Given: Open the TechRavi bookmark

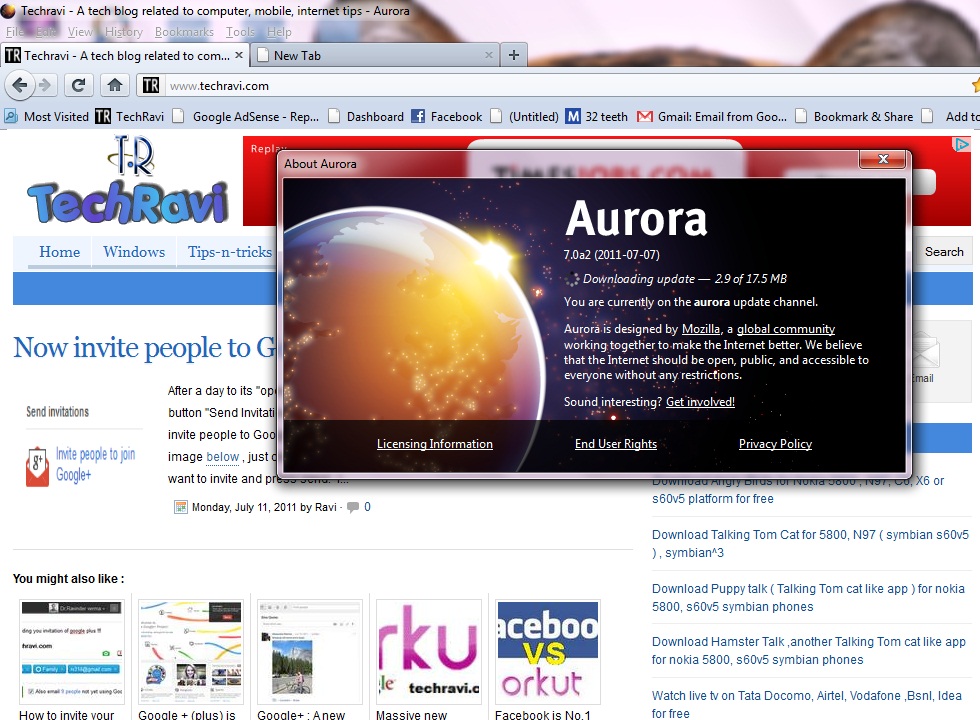Looking at the screenshot, I should coord(130,116).
